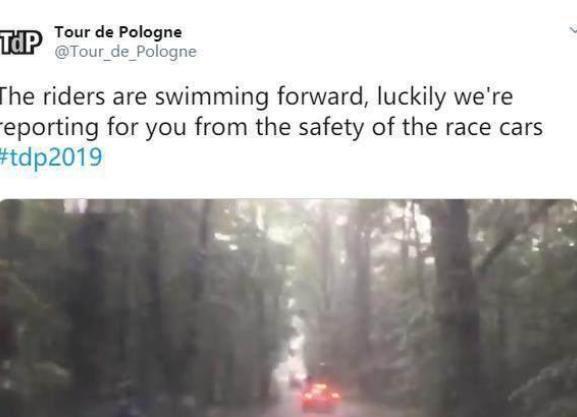Open tweet detail from the first text line
The width and height of the screenshot is (577, 417).
tap(256, 97)
